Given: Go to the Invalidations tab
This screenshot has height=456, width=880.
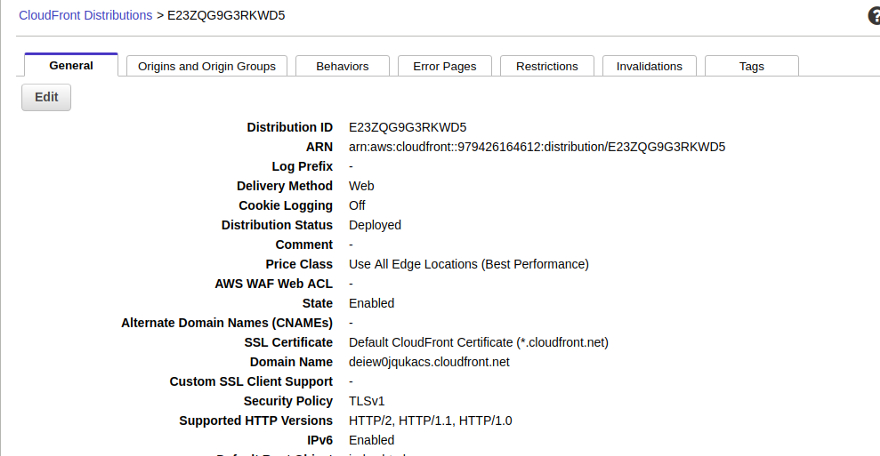Looking at the screenshot, I should 649,67.
